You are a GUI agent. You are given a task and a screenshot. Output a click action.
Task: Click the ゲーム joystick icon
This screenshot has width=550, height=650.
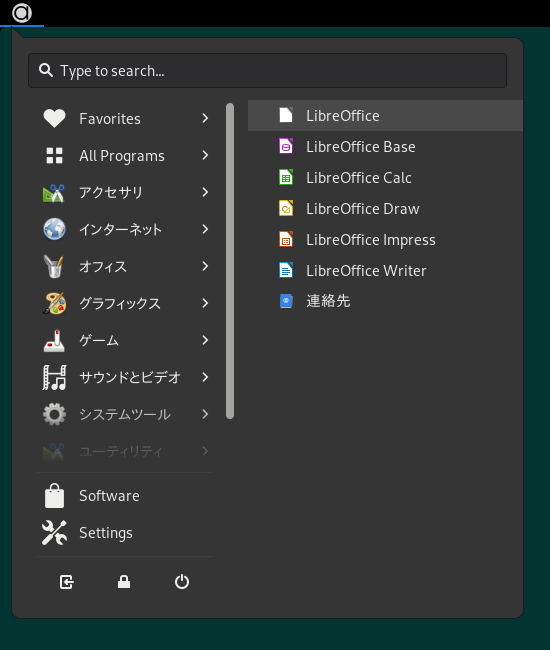(x=54, y=340)
